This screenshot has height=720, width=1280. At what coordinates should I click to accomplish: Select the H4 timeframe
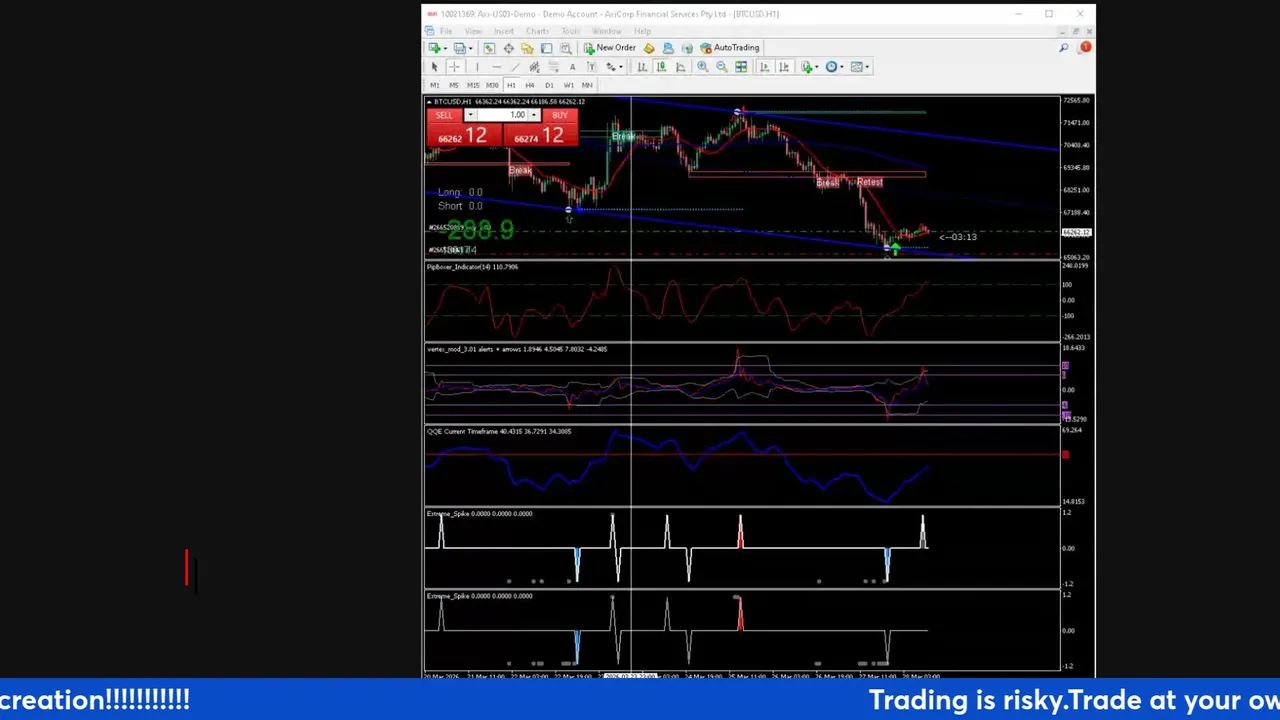click(x=530, y=85)
